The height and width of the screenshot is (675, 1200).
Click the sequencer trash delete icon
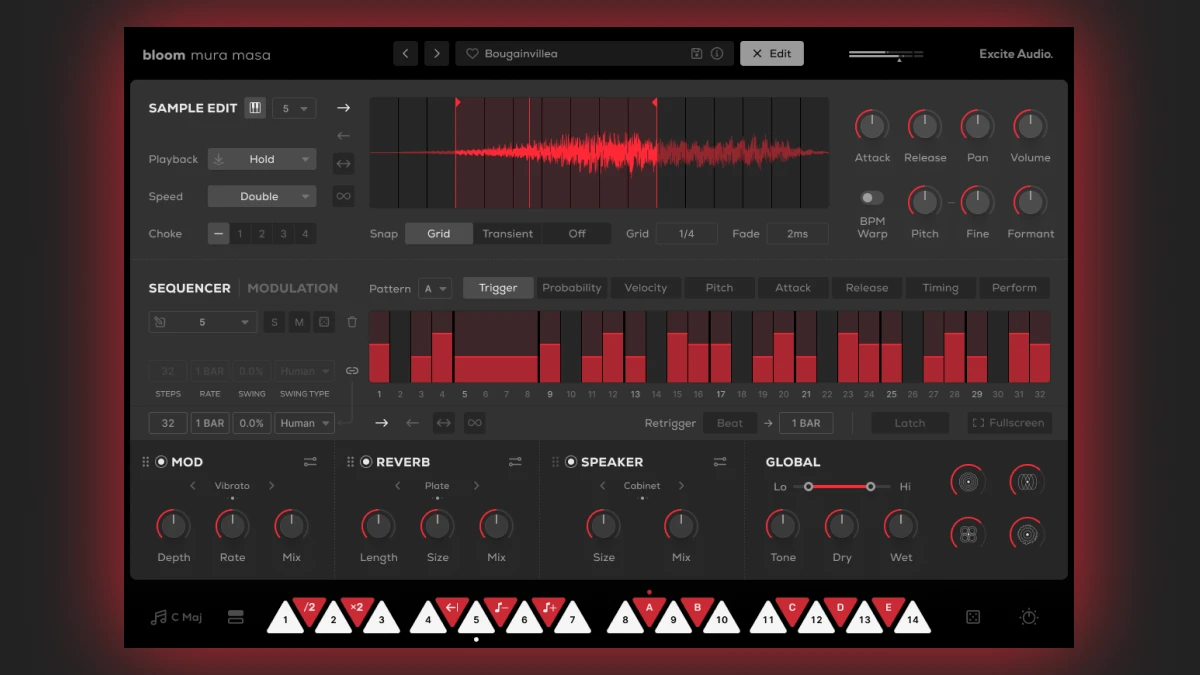352,322
